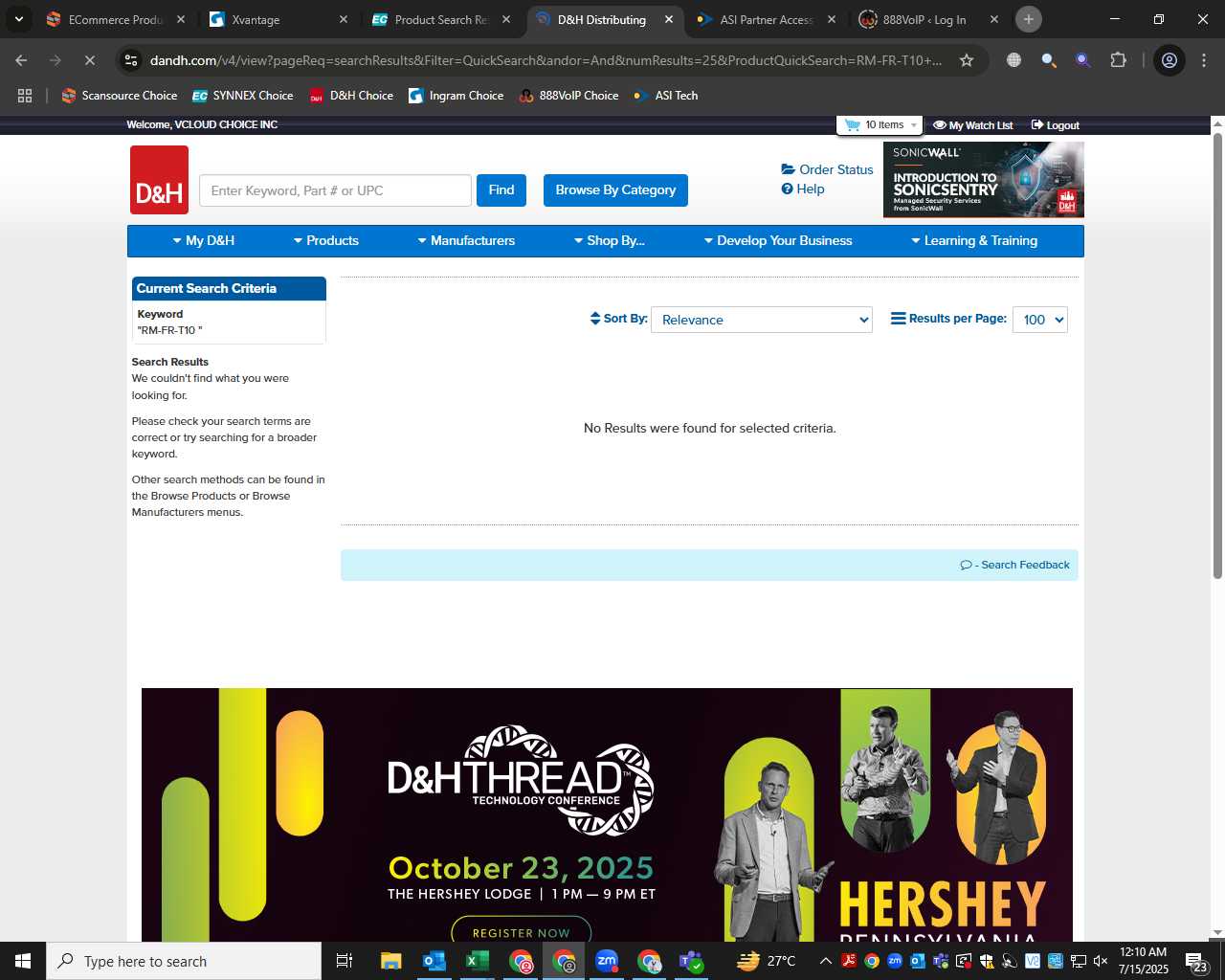Expand the Products menu

(x=325, y=241)
